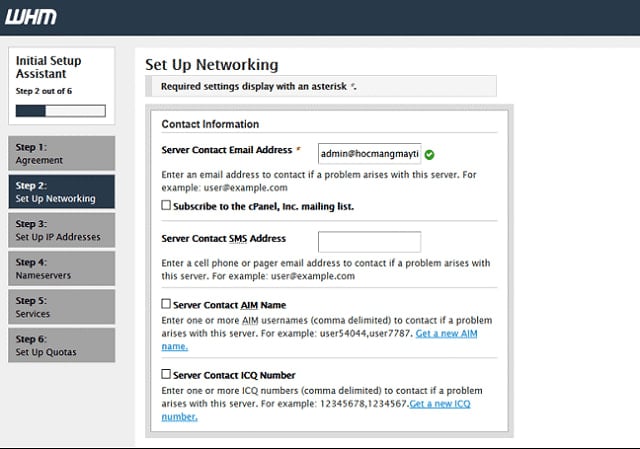Click the Set Up Networking heading
This screenshot has height=449, width=640.
coord(211,65)
